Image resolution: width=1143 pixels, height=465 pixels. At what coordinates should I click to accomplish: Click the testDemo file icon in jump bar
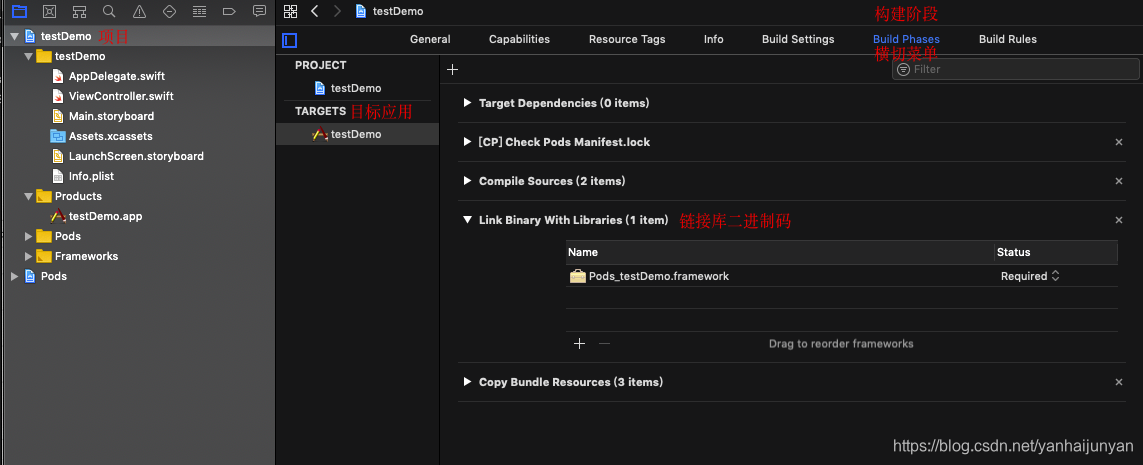click(361, 11)
